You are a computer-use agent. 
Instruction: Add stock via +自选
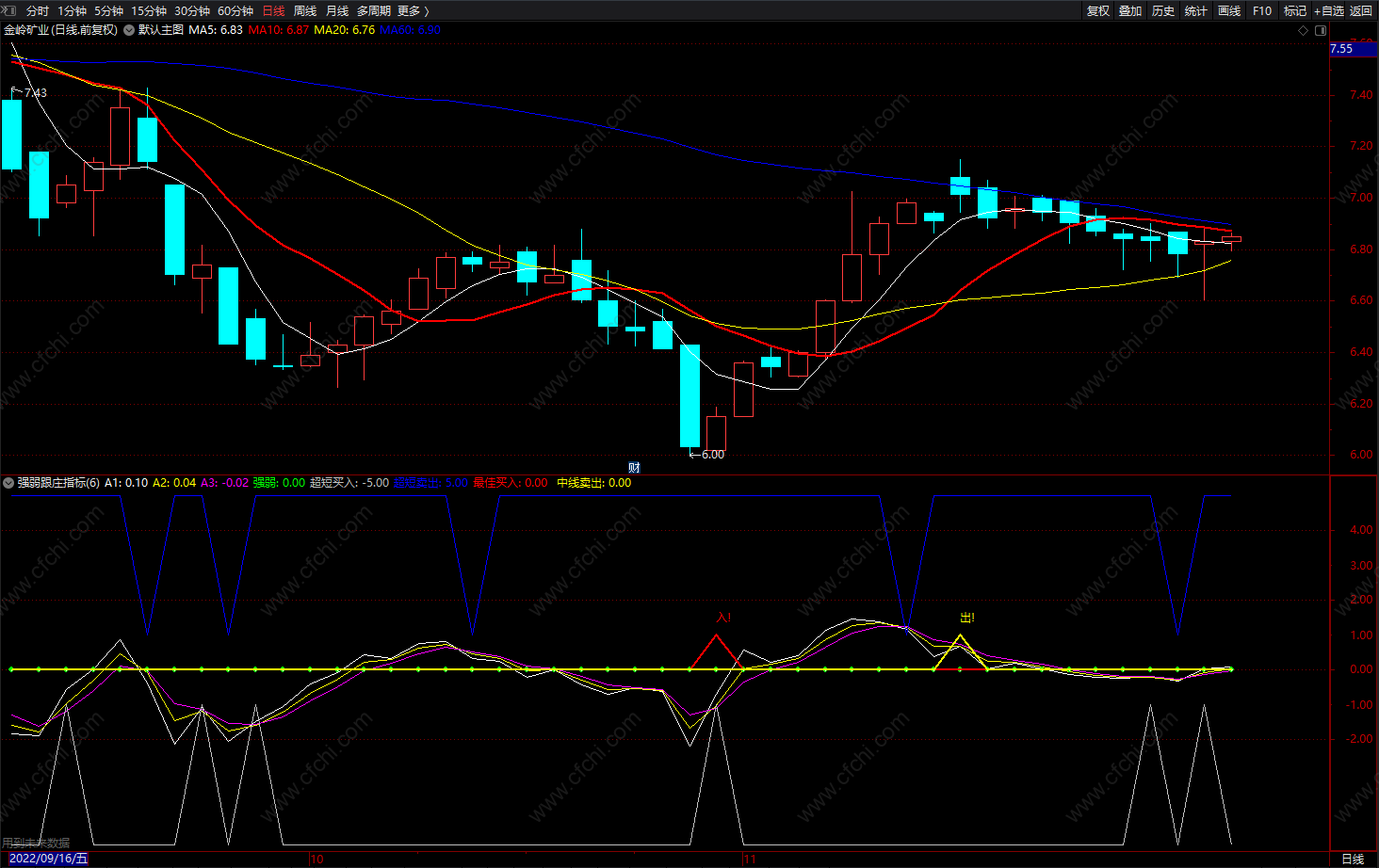[1329, 11]
